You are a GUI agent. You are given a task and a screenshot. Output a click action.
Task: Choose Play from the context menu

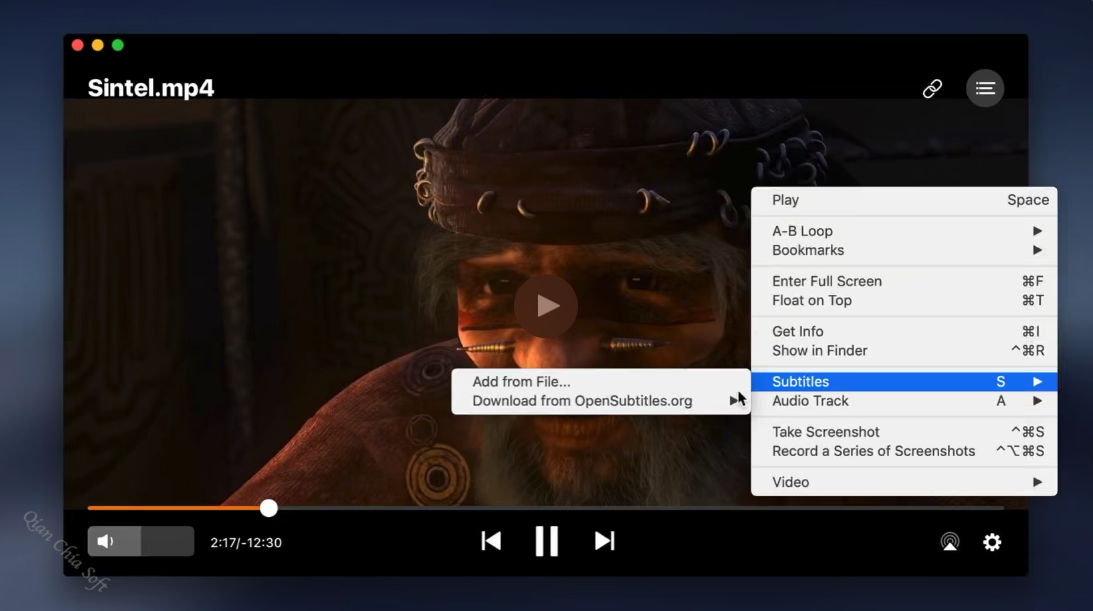pos(904,200)
